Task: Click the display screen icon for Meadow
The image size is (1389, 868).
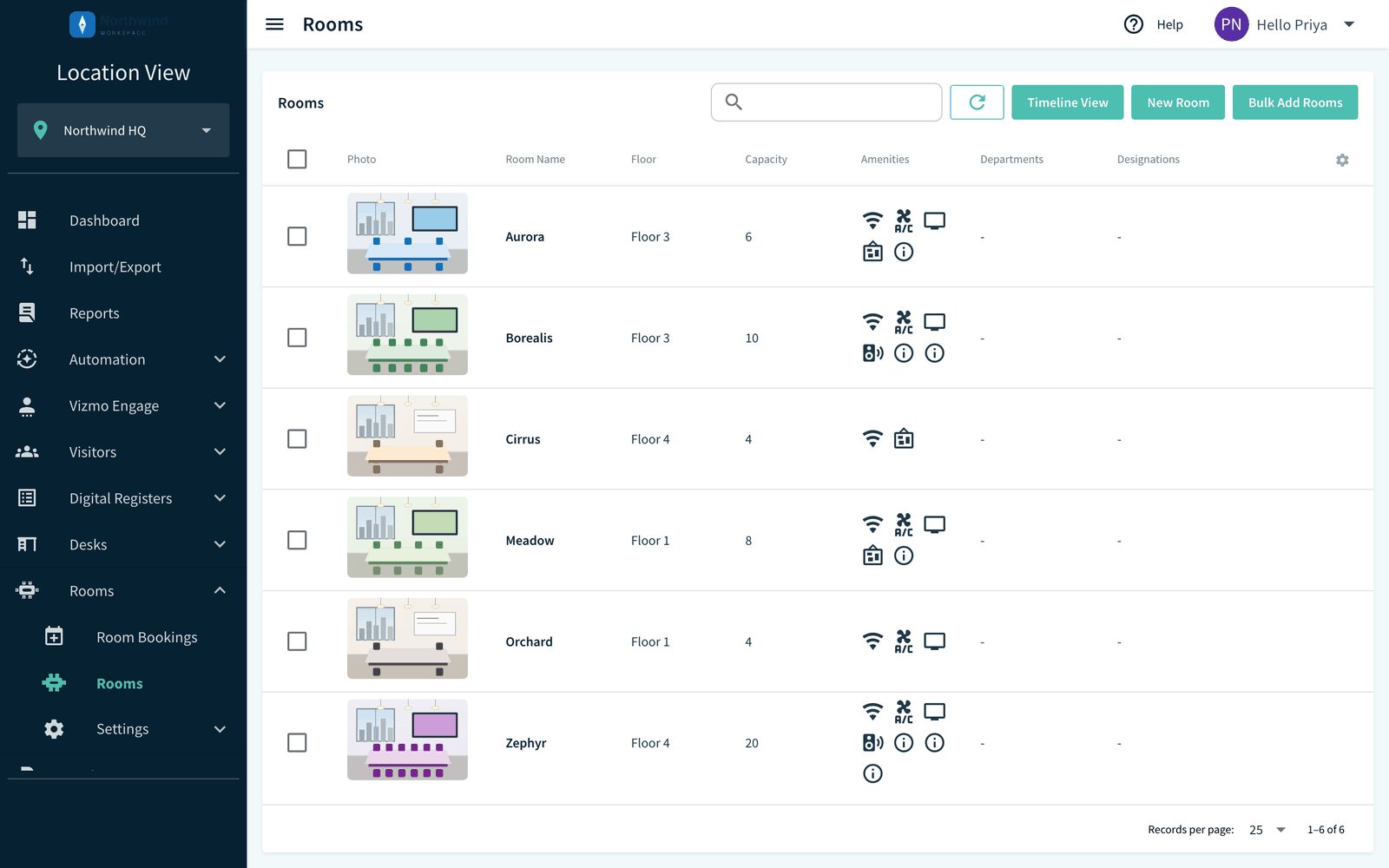Action: pyautogui.click(x=934, y=524)
